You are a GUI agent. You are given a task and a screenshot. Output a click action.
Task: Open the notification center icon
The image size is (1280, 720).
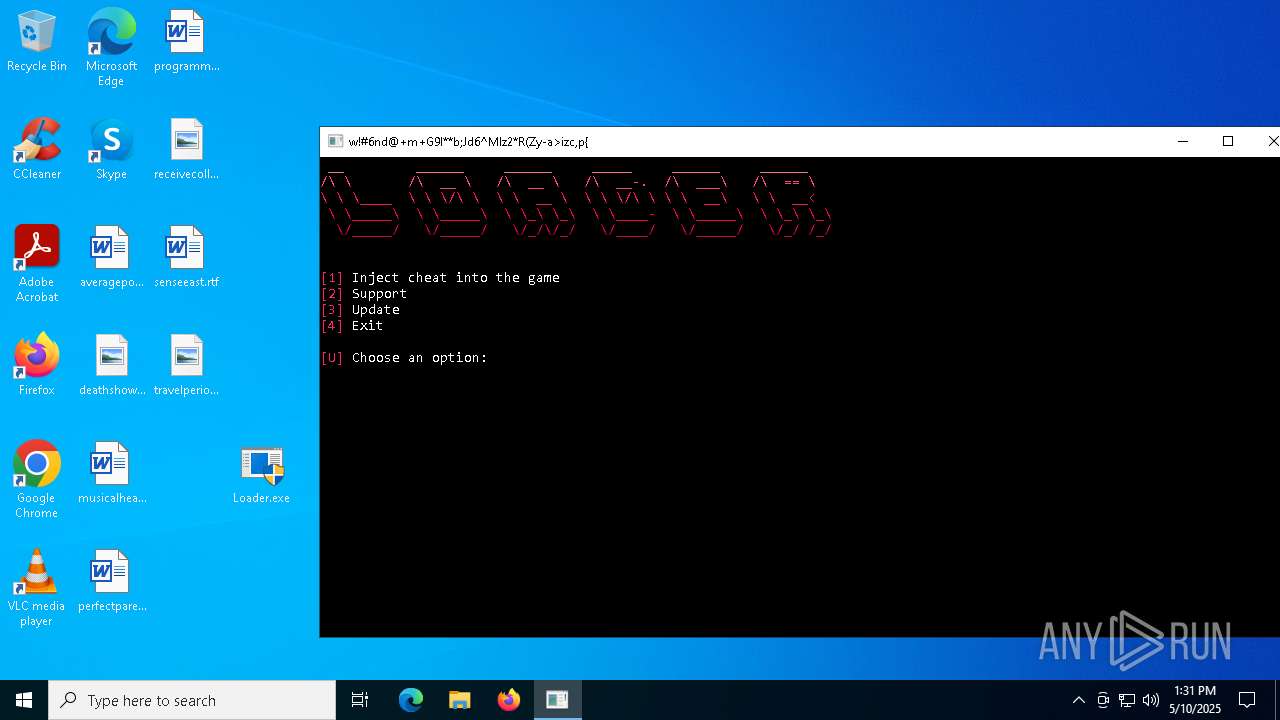pos(1247,700)
